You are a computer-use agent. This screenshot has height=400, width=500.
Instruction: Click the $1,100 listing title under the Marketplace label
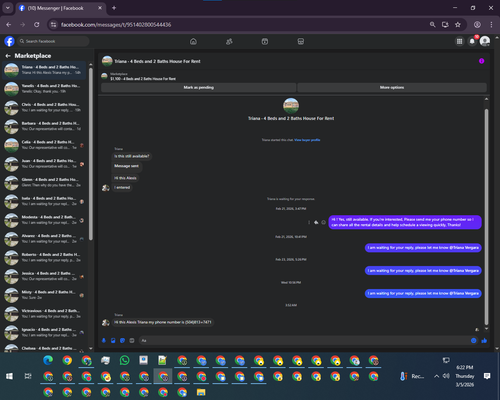[x=143, y=79]
